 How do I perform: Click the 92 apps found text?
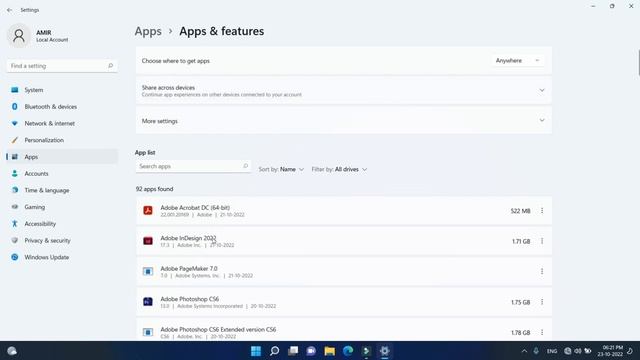pyautogui.click(x=155, y=189)
